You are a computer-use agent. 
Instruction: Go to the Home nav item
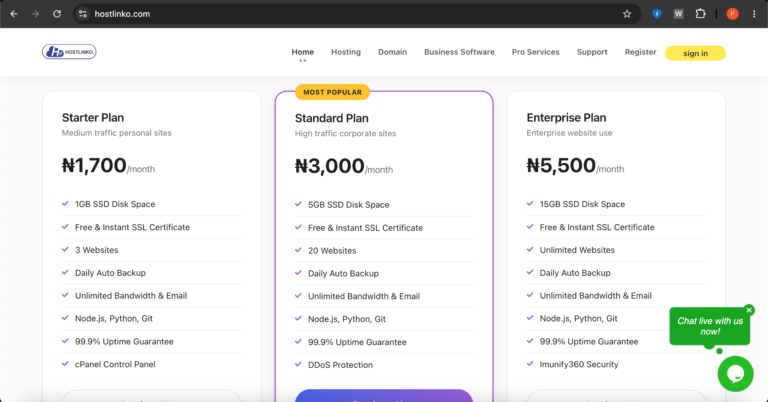tap(303, 52)
